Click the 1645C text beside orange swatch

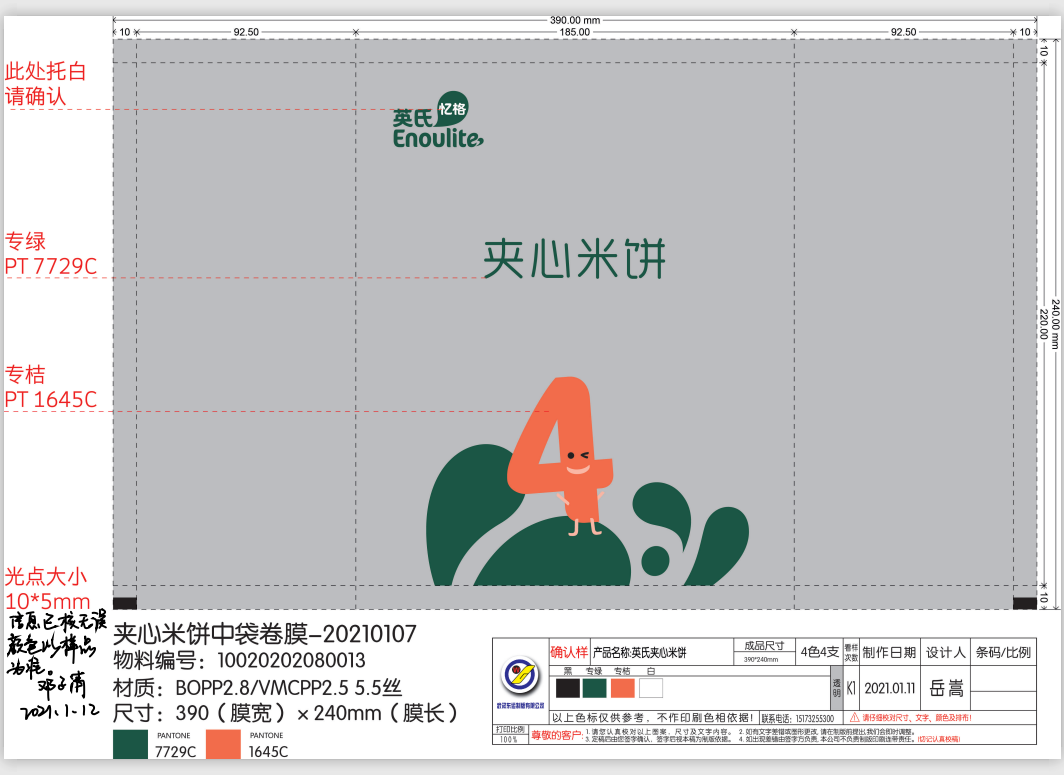[267, 752]
